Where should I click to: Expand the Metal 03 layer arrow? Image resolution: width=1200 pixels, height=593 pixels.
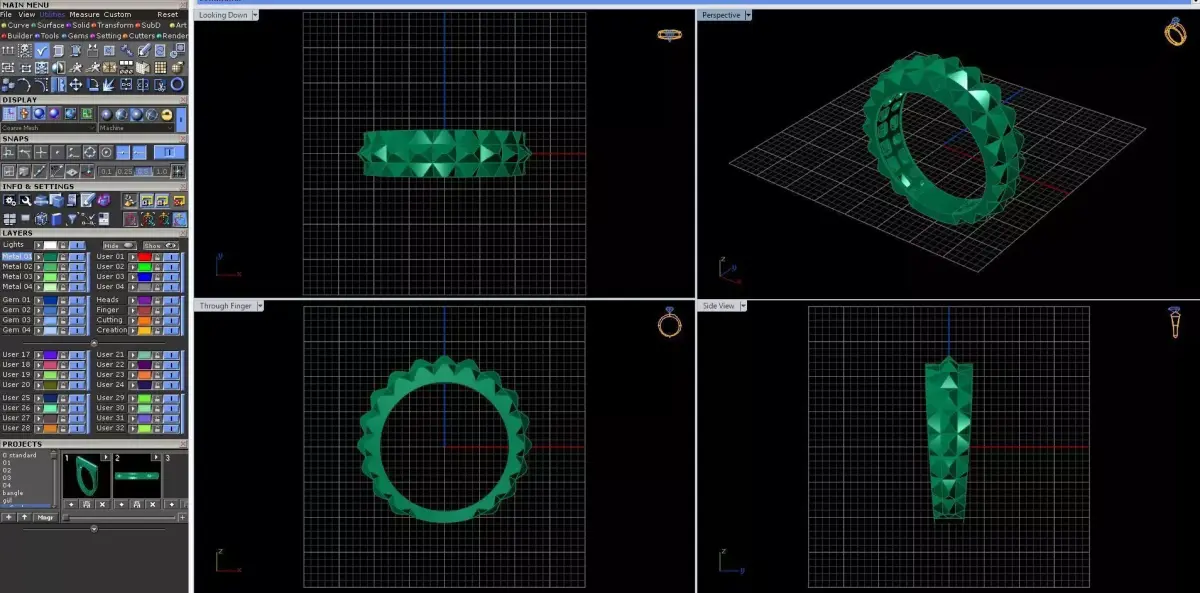(x=38, y=277)
